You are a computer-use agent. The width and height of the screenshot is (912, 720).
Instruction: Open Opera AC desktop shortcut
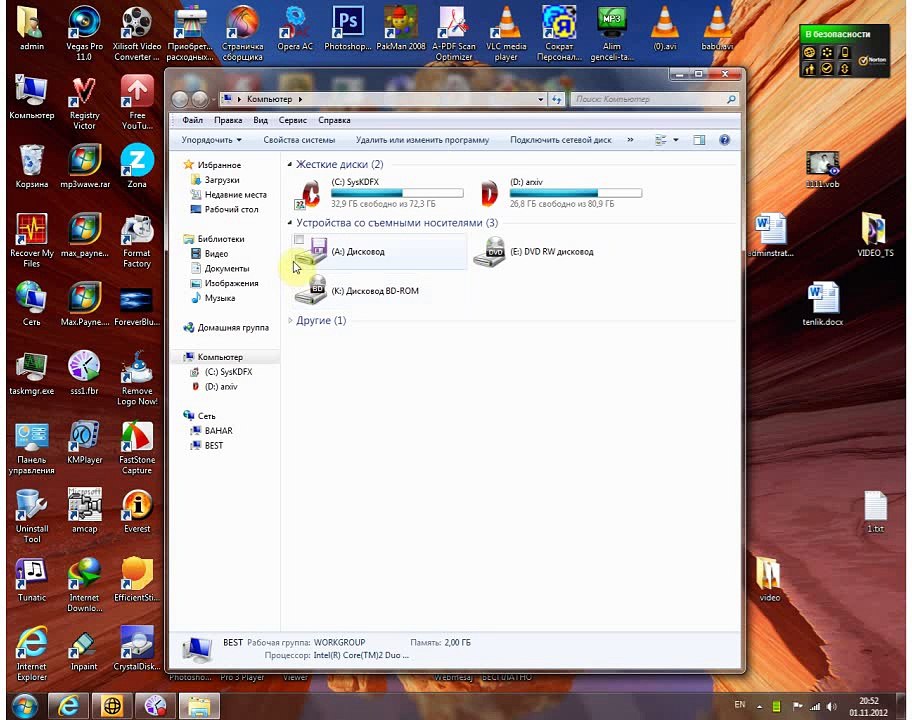pyautogui.click(x=295, y=28)
